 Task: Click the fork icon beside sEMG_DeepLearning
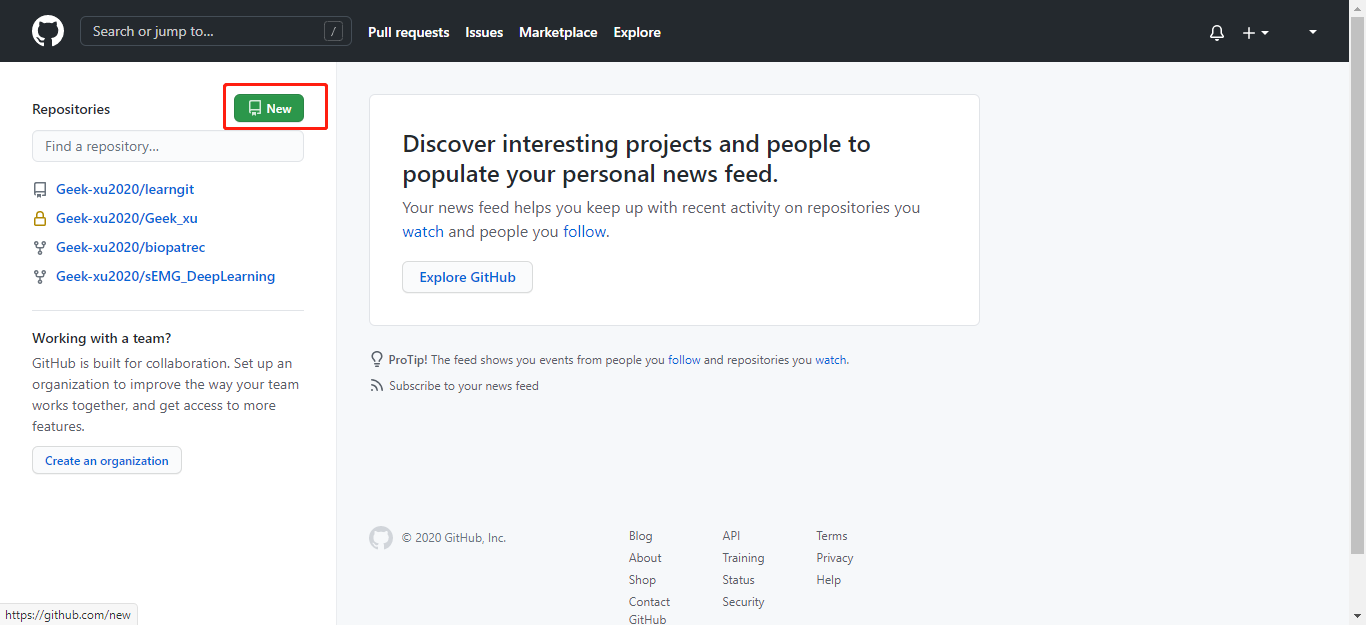(40, 276)
